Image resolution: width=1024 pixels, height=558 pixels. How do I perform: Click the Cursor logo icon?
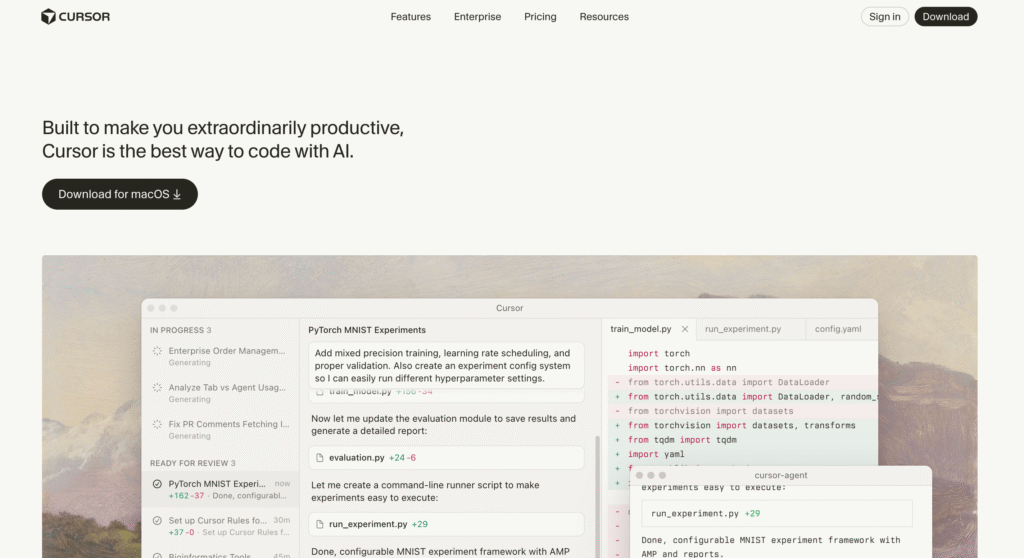point(49,17)
